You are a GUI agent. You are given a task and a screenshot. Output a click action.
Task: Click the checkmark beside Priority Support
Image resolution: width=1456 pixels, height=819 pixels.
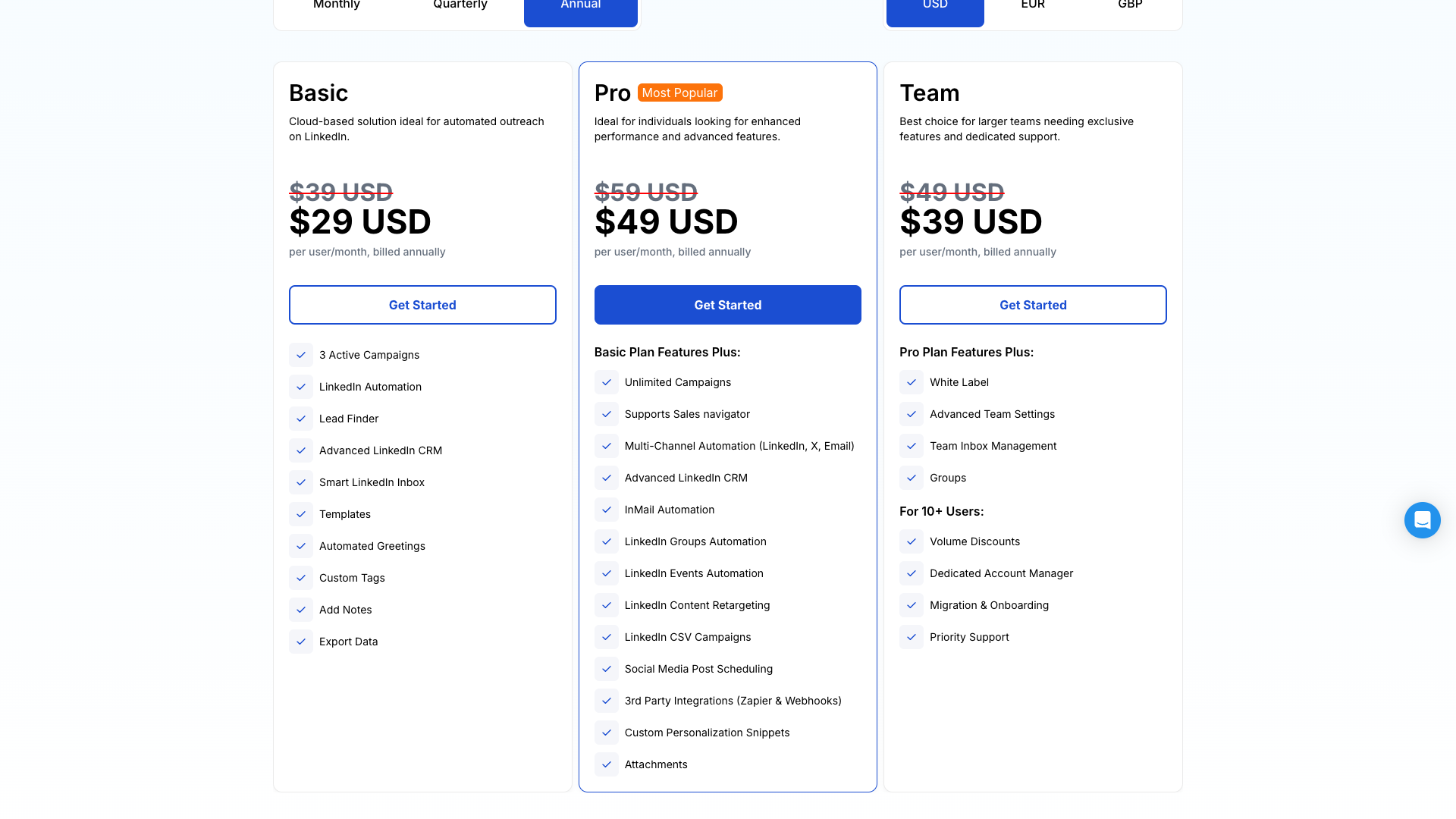point(912,637)
